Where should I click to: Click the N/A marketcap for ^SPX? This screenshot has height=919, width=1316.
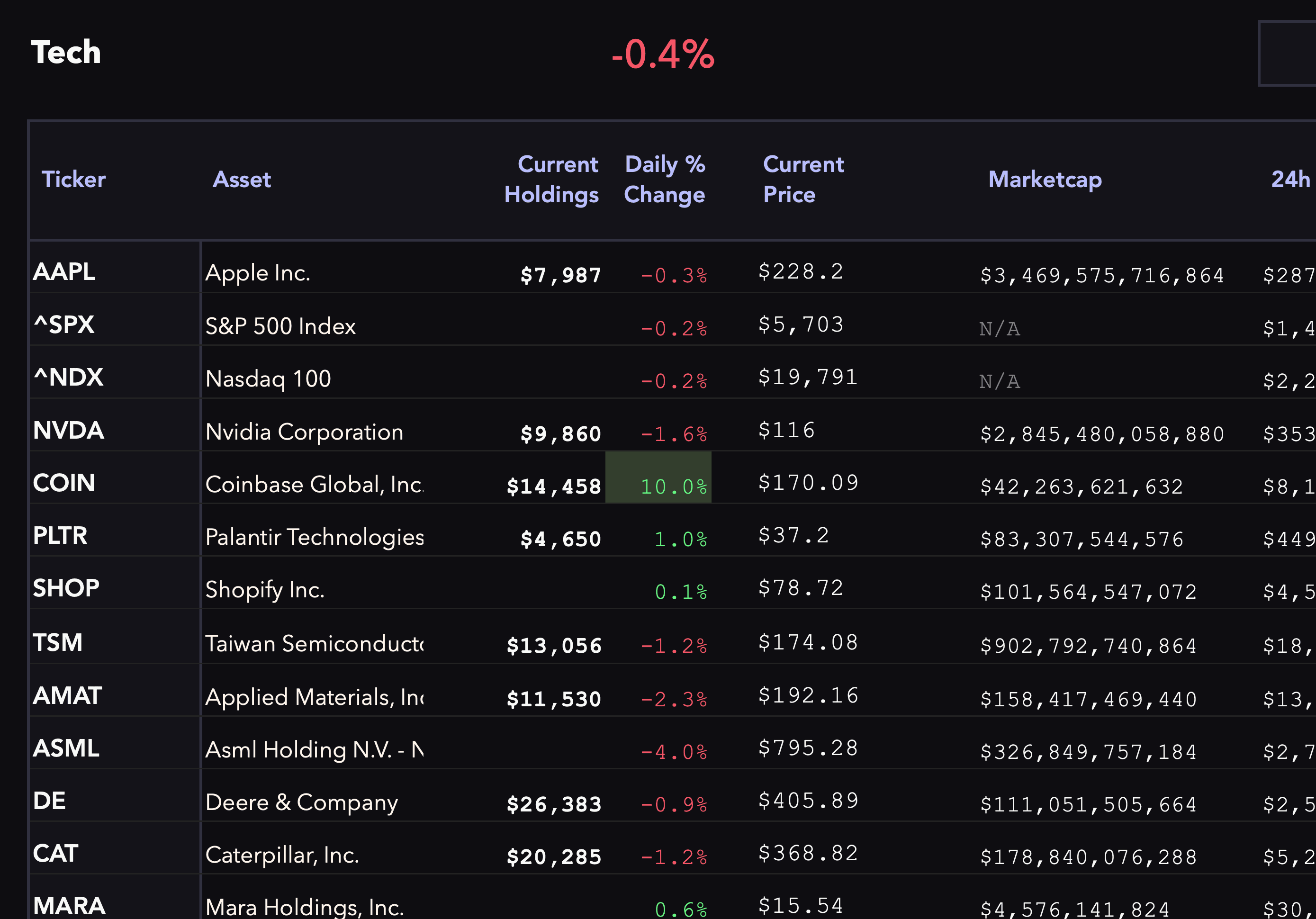click(x=1000, y=329)
